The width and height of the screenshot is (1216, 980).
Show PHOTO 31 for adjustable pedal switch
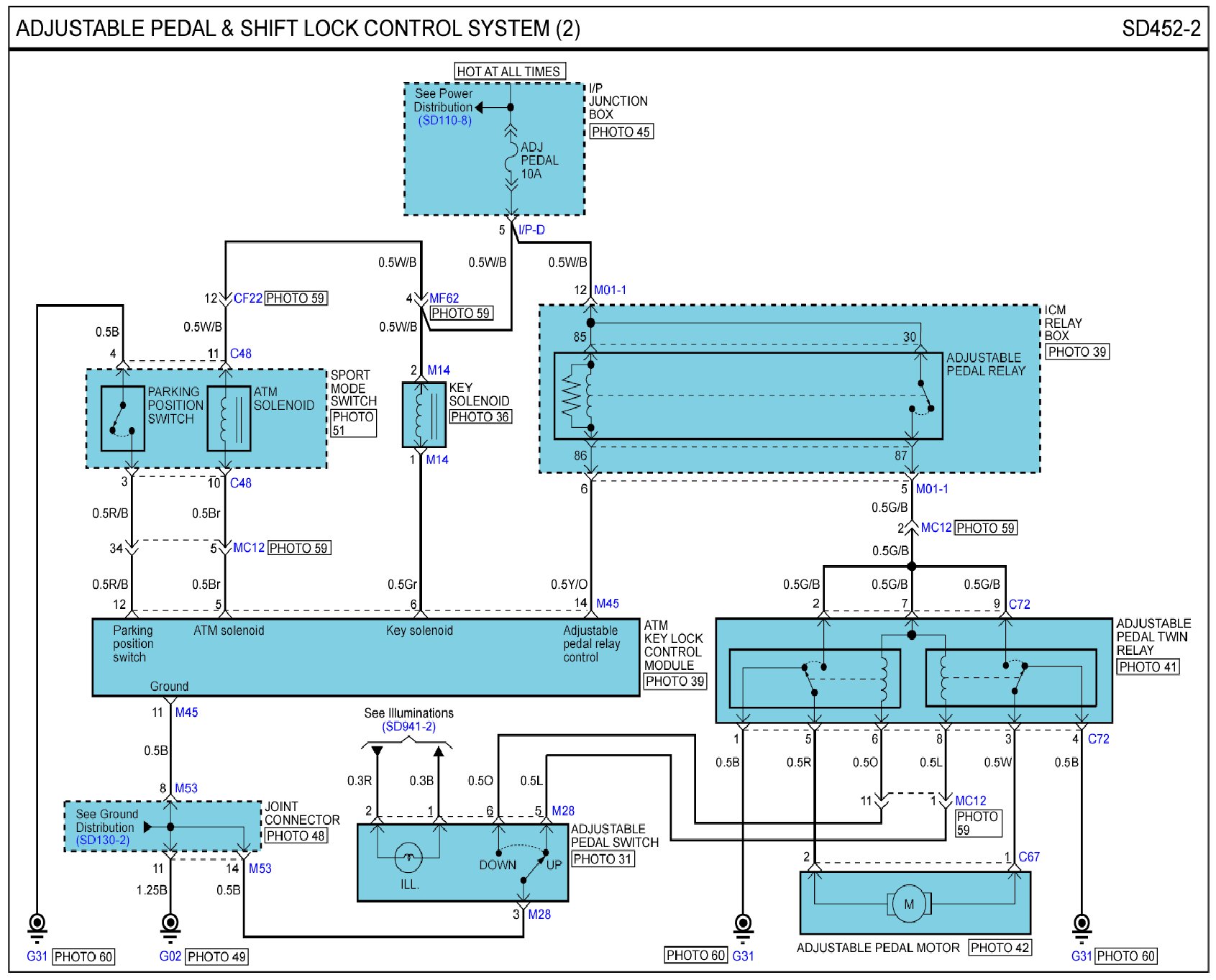point(603,858)
